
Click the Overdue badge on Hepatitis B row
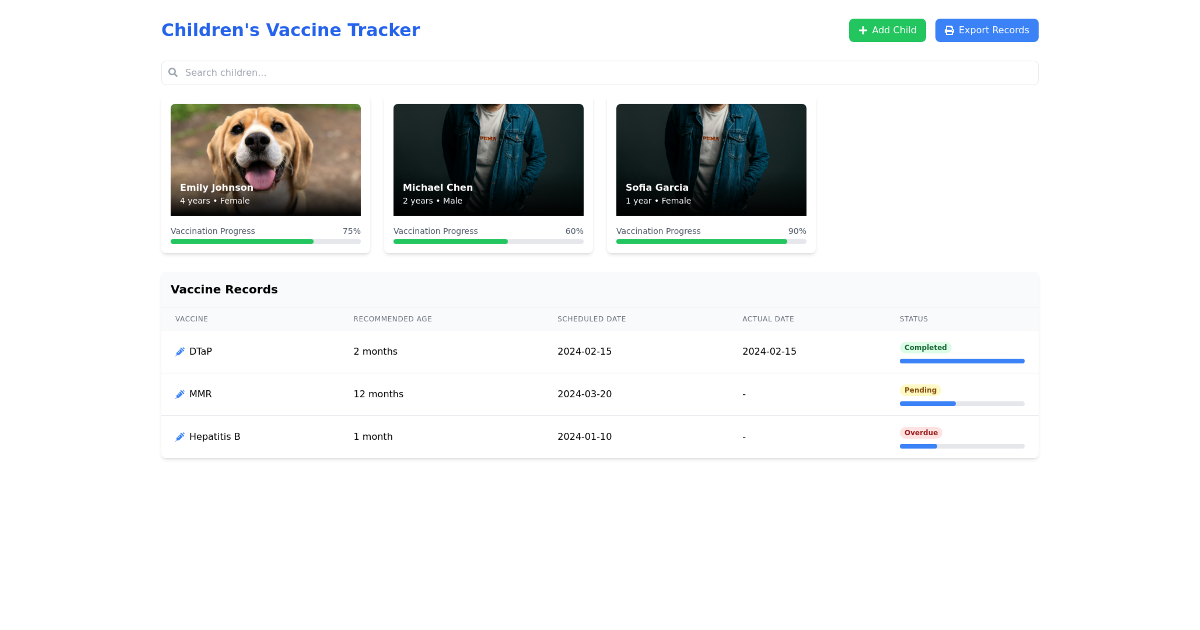(920, 432)
